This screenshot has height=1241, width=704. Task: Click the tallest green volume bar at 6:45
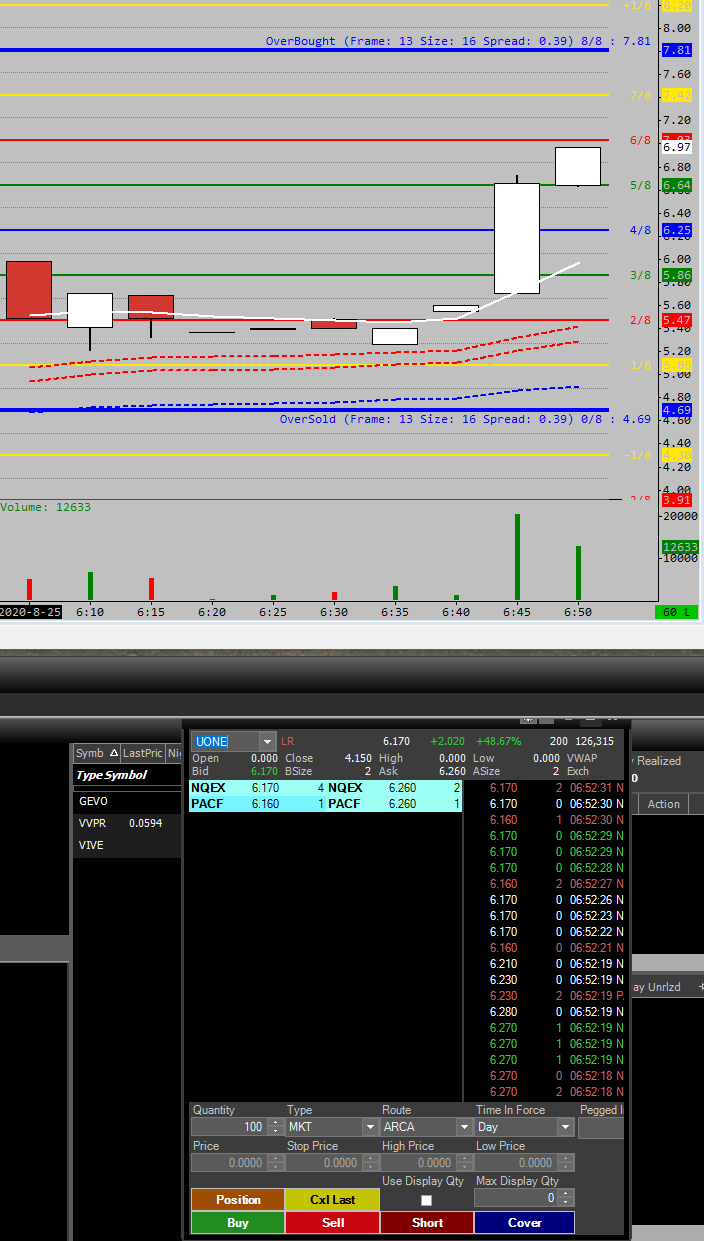517,557
